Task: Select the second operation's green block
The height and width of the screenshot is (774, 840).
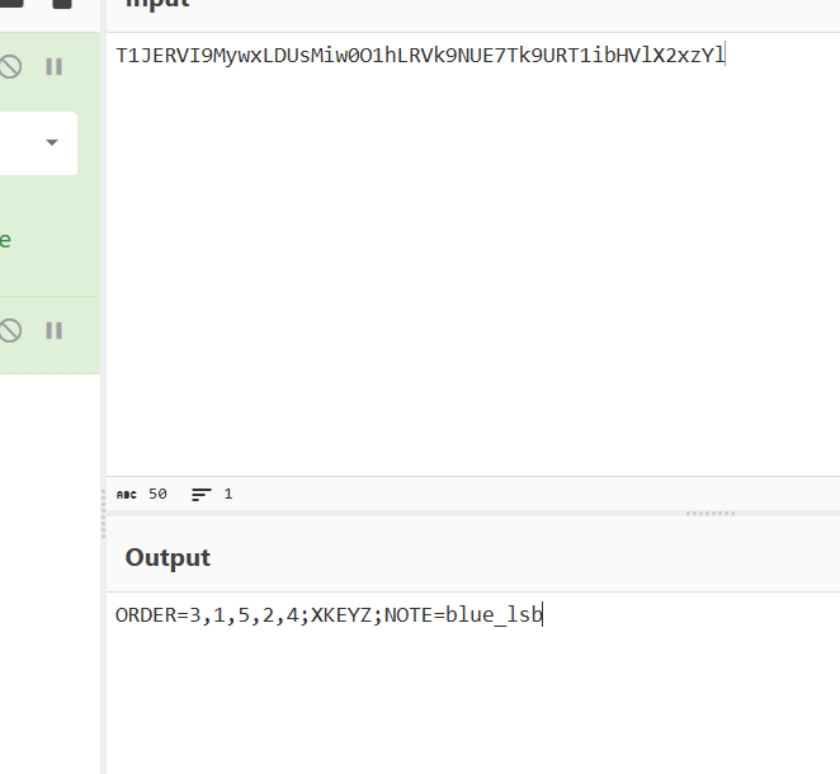Action: coord(50,335)
